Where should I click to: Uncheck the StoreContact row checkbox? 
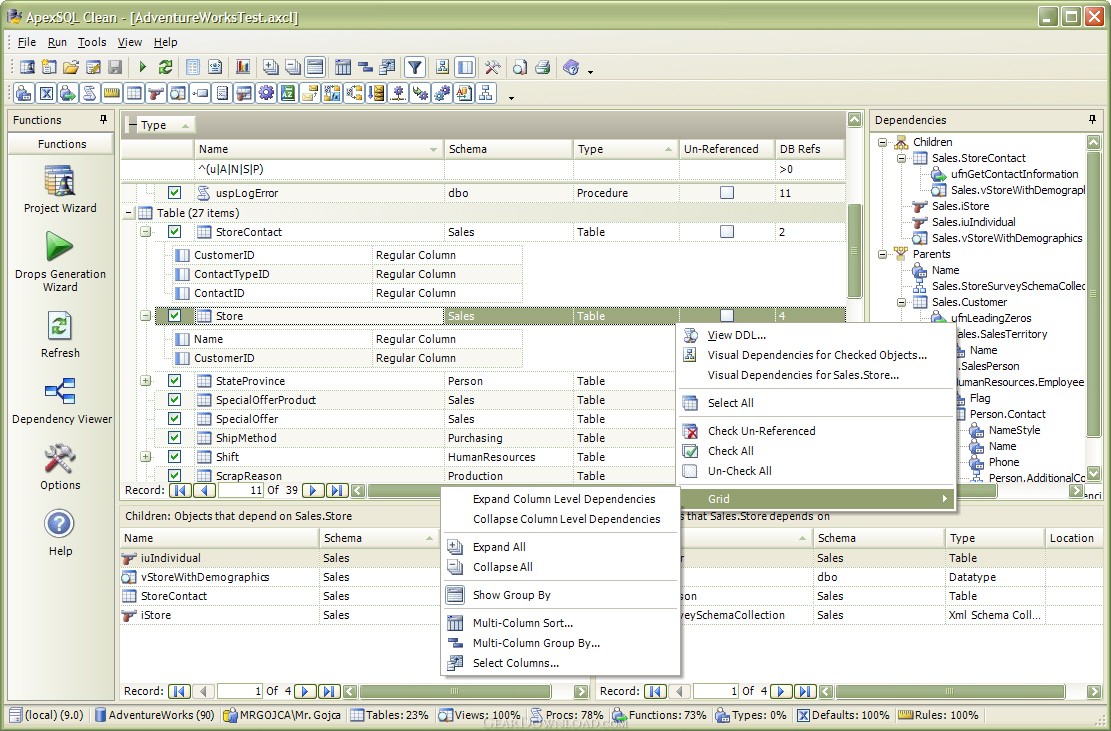[x=174, y=232]
